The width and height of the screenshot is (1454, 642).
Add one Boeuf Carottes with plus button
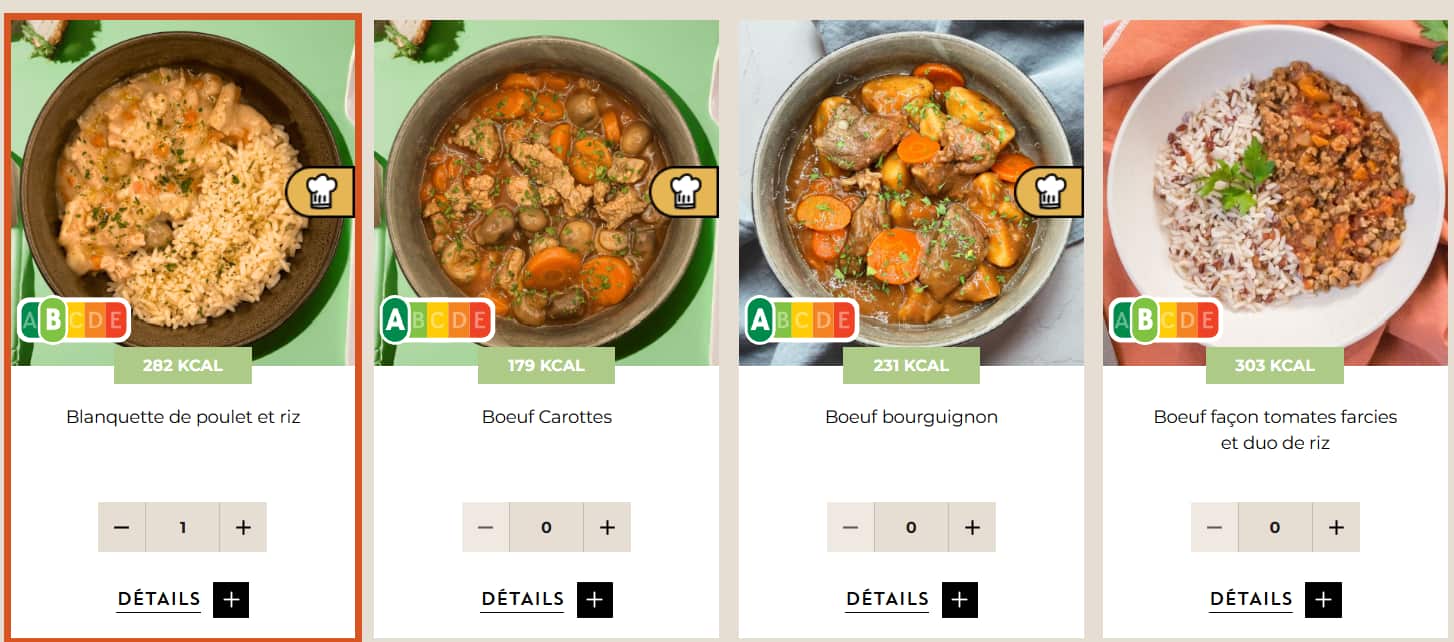[x=607, y=527]
